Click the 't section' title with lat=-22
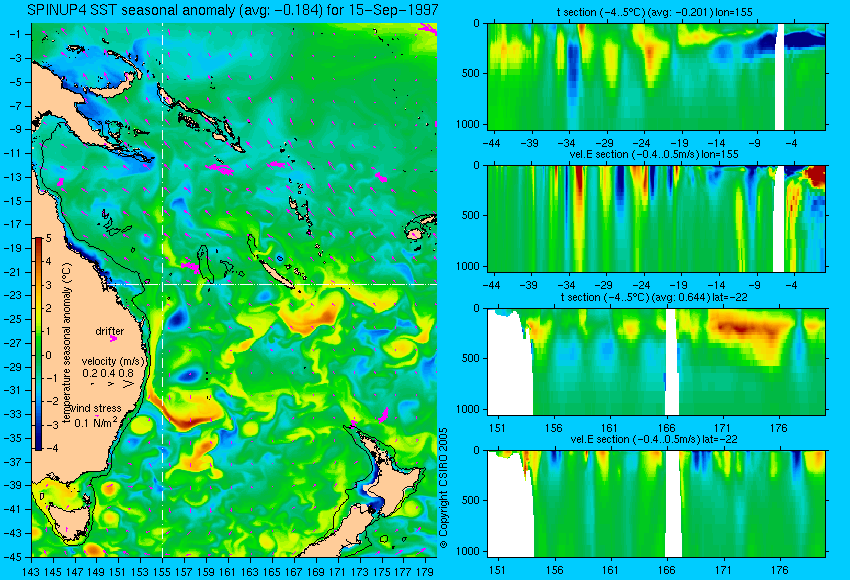 coord(655,297)
